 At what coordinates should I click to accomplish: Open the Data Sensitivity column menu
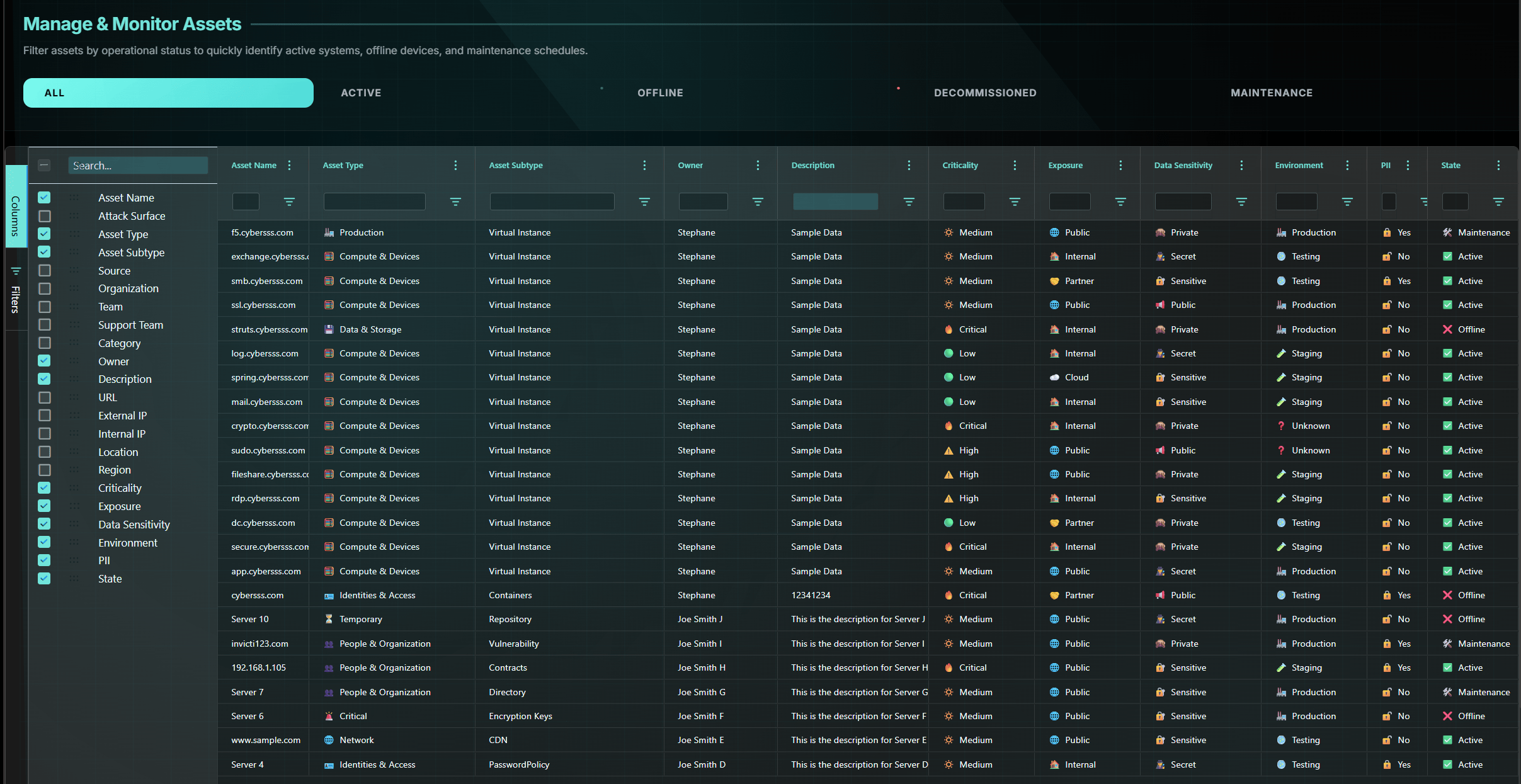pyautogui.click(x=1241, y=165)
